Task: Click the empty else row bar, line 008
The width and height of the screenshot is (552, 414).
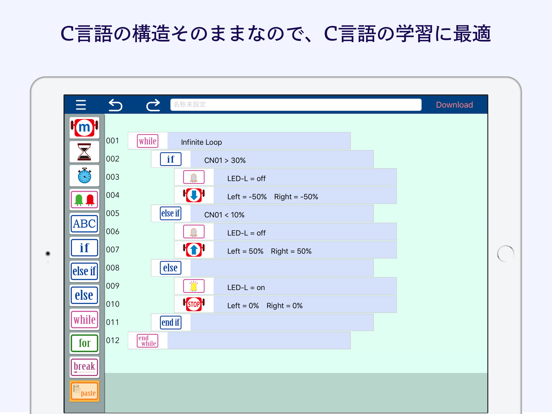Action: tap(282, 268)
